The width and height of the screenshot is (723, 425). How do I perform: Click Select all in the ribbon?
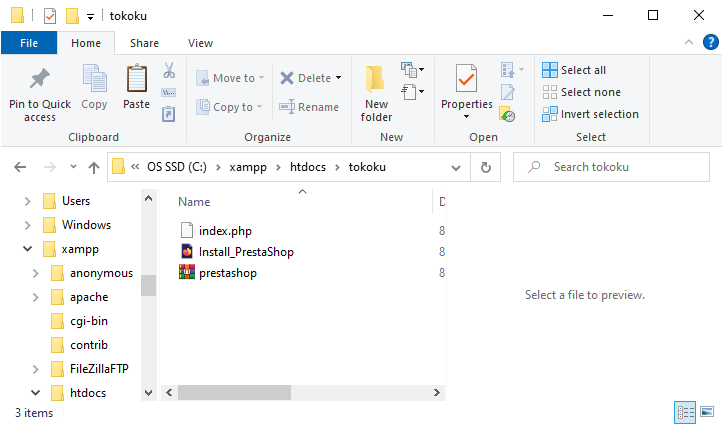tap(574, 70)
